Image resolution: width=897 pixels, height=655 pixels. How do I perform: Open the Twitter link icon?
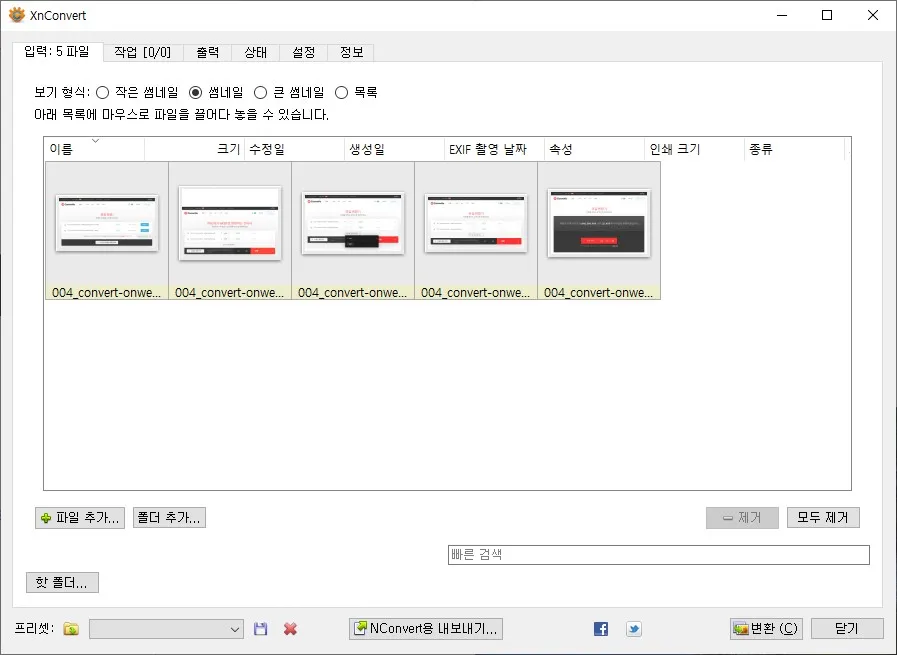point(633,629)
